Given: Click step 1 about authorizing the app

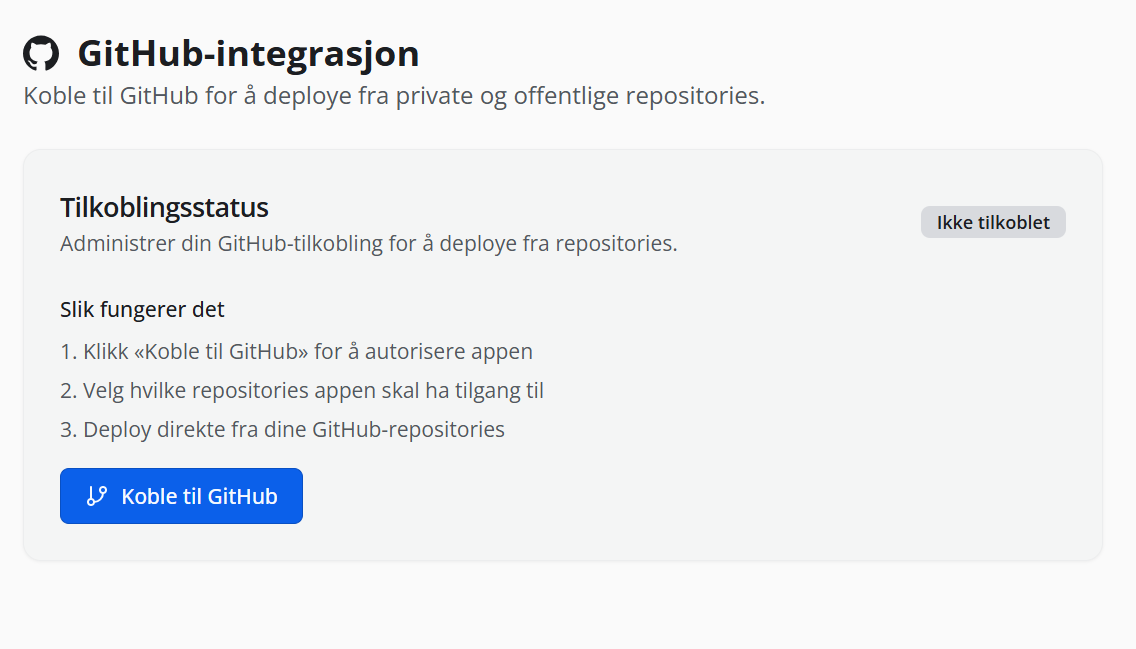Looking at the screenshot, I should click(x=296, y=352).
